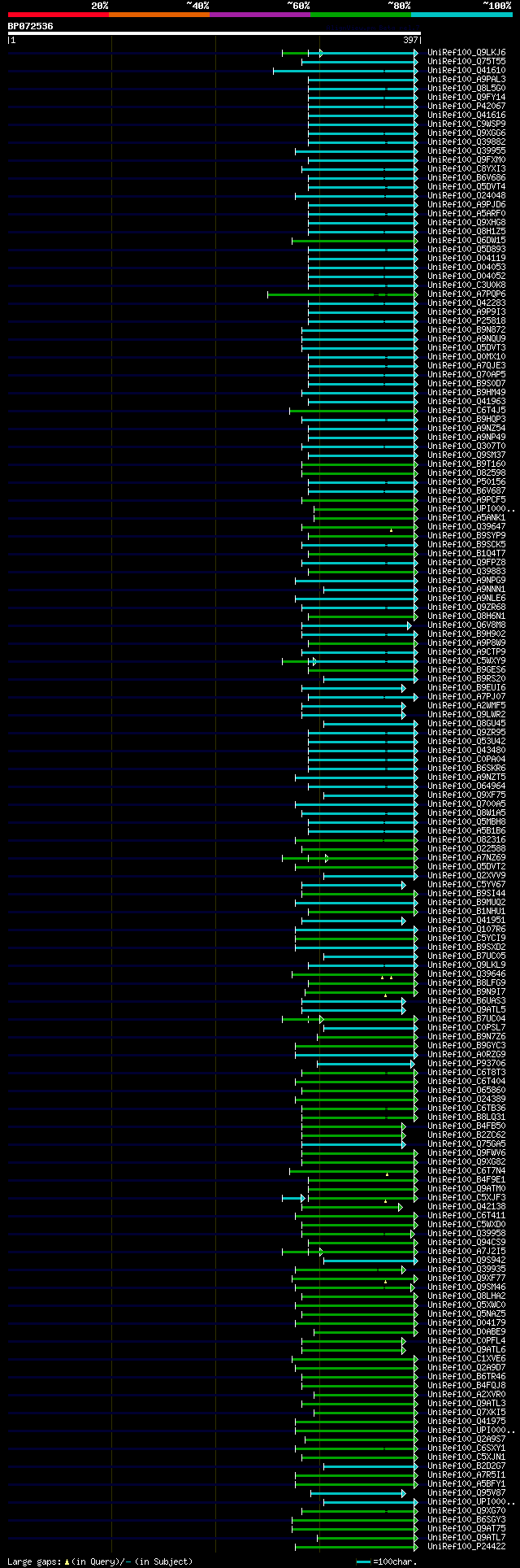Select the label UniRef100_Q5MBH8

(x=466, y=821)
